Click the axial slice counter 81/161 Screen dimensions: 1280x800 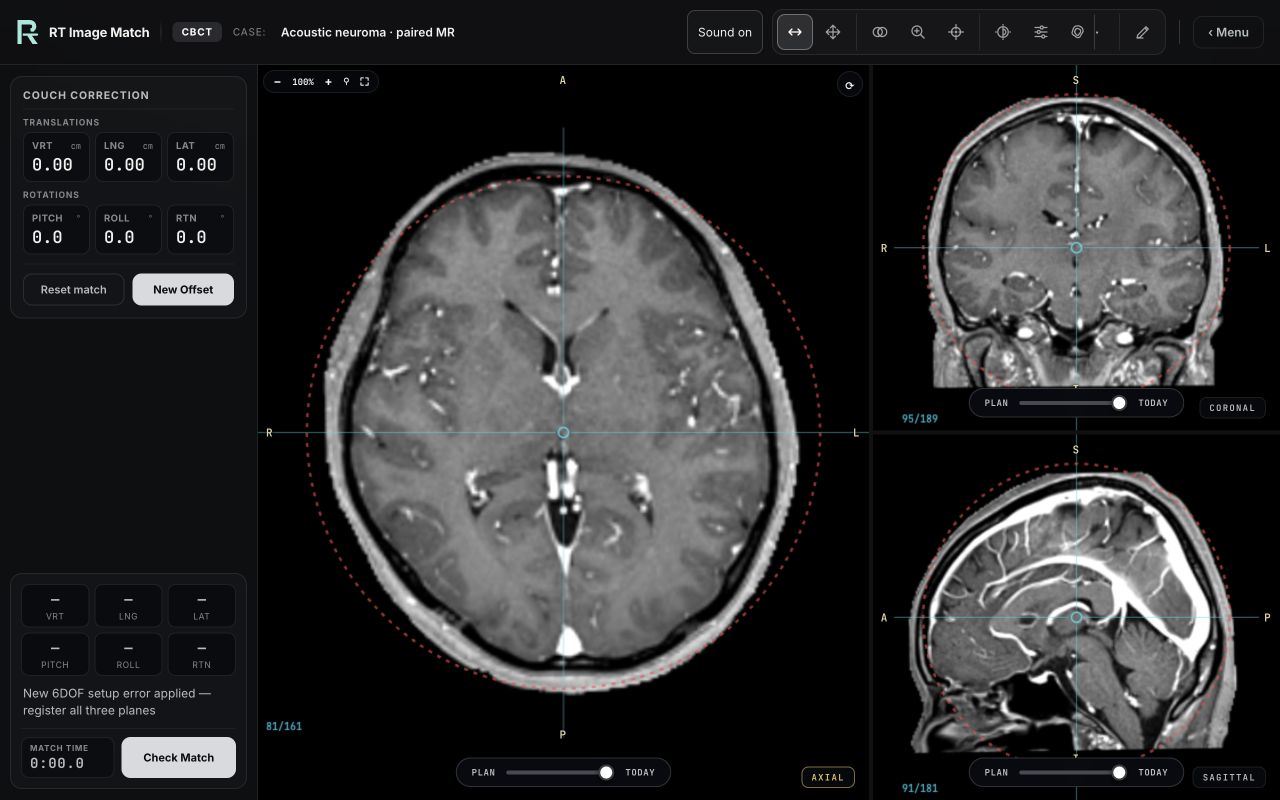click(284, 726)
